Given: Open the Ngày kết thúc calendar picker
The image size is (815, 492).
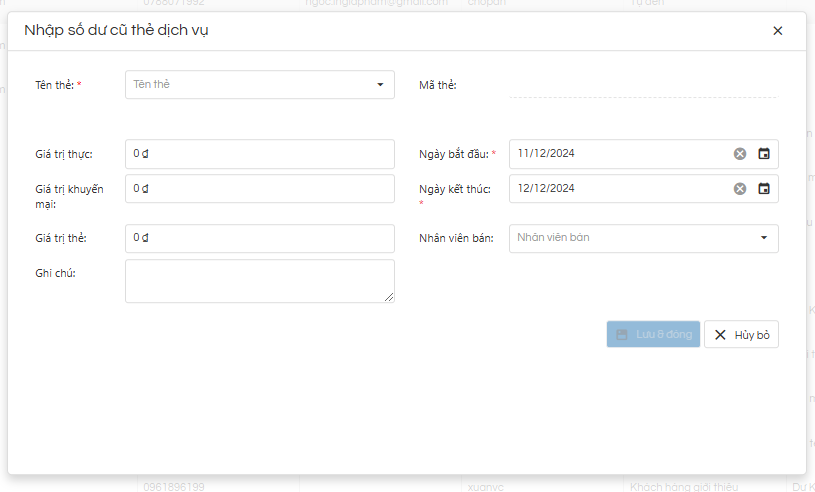Looking at the screenshot, I should pyautogui.click(x=764, y=189).
